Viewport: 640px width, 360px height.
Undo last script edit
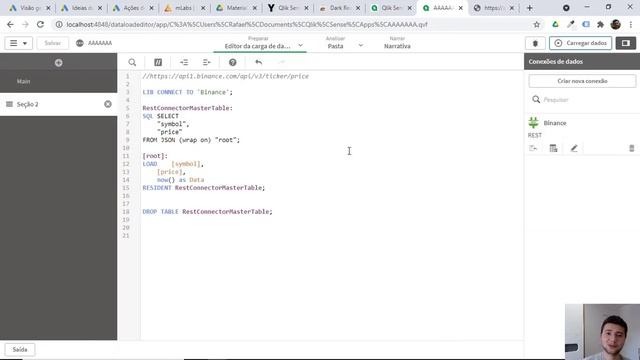tap(258, 62)
